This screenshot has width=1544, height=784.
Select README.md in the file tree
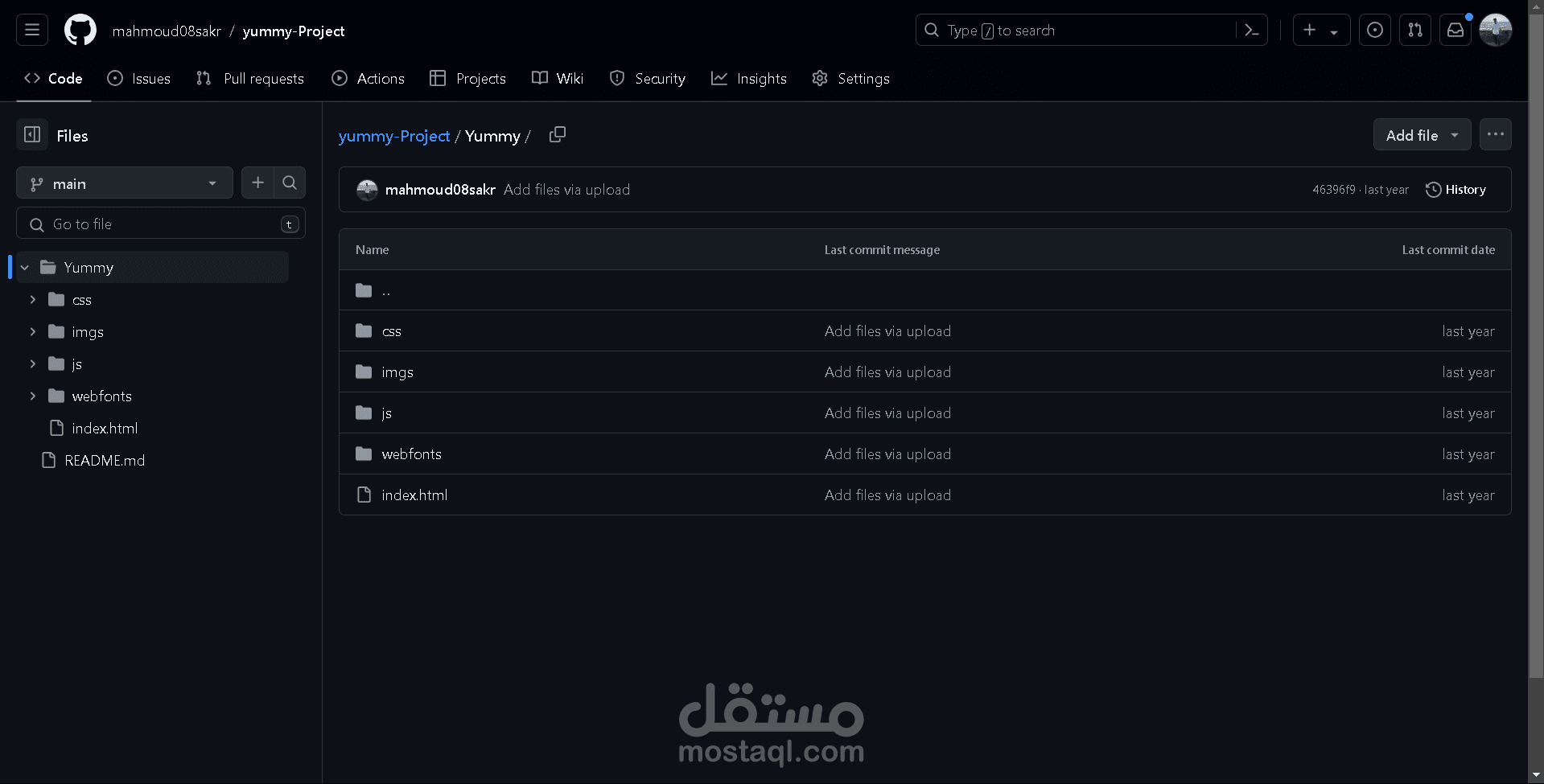click(x=105, y=461)
